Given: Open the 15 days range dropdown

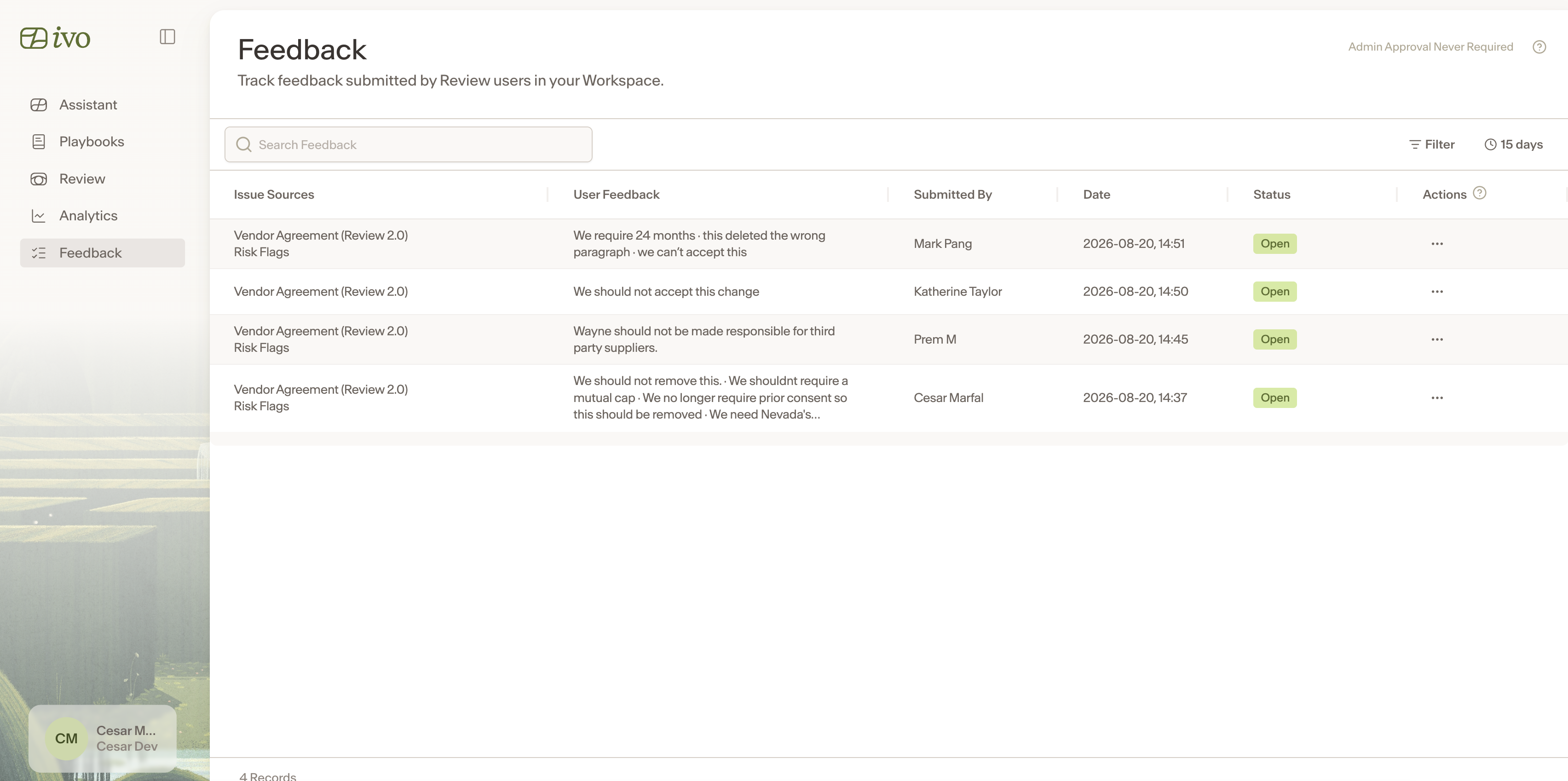Looking at the screenshot, I should (1513, 144).
